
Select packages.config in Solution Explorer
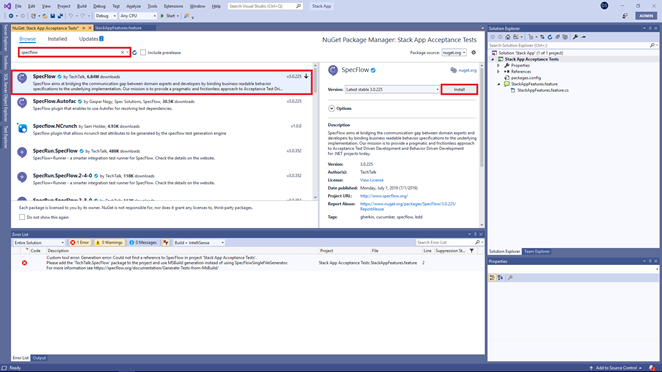pyautogui.click(x=526, y=78)
